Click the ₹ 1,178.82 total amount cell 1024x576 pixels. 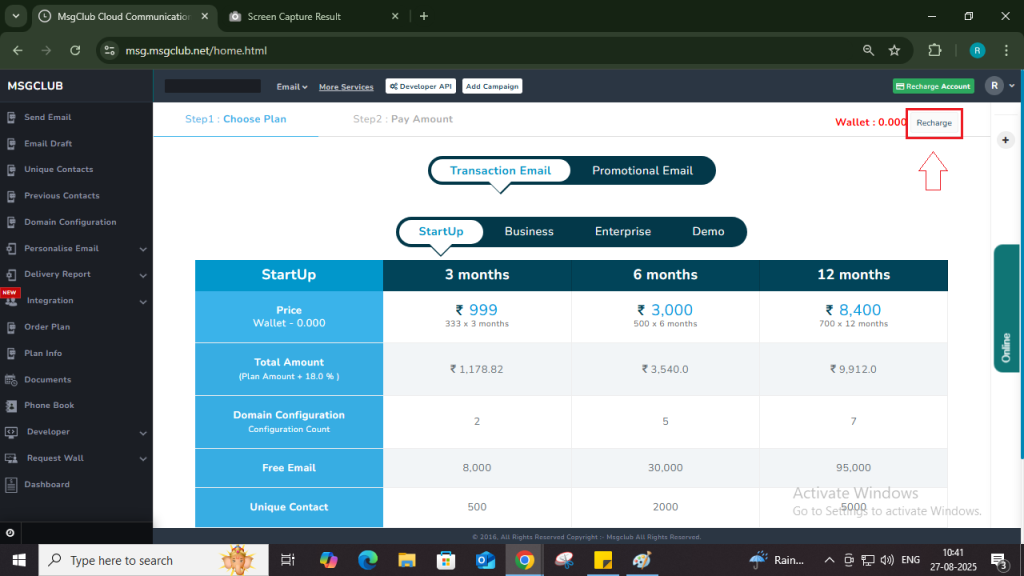477,369
